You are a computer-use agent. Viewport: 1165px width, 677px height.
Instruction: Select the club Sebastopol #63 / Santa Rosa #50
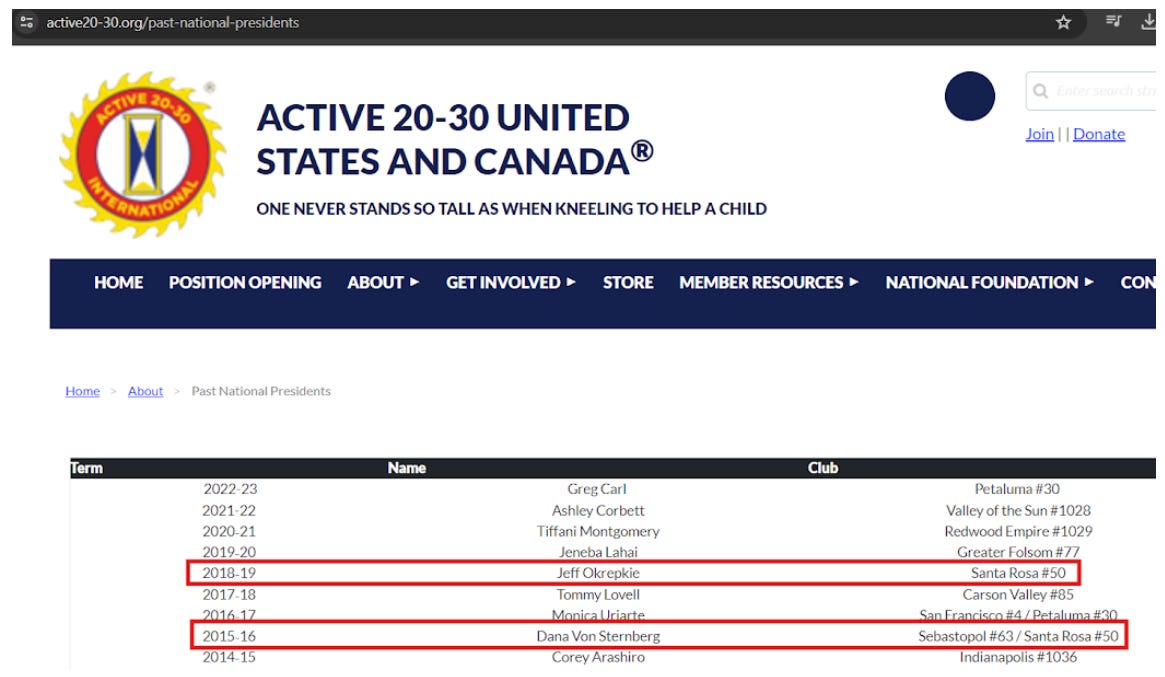point(1018,636)
